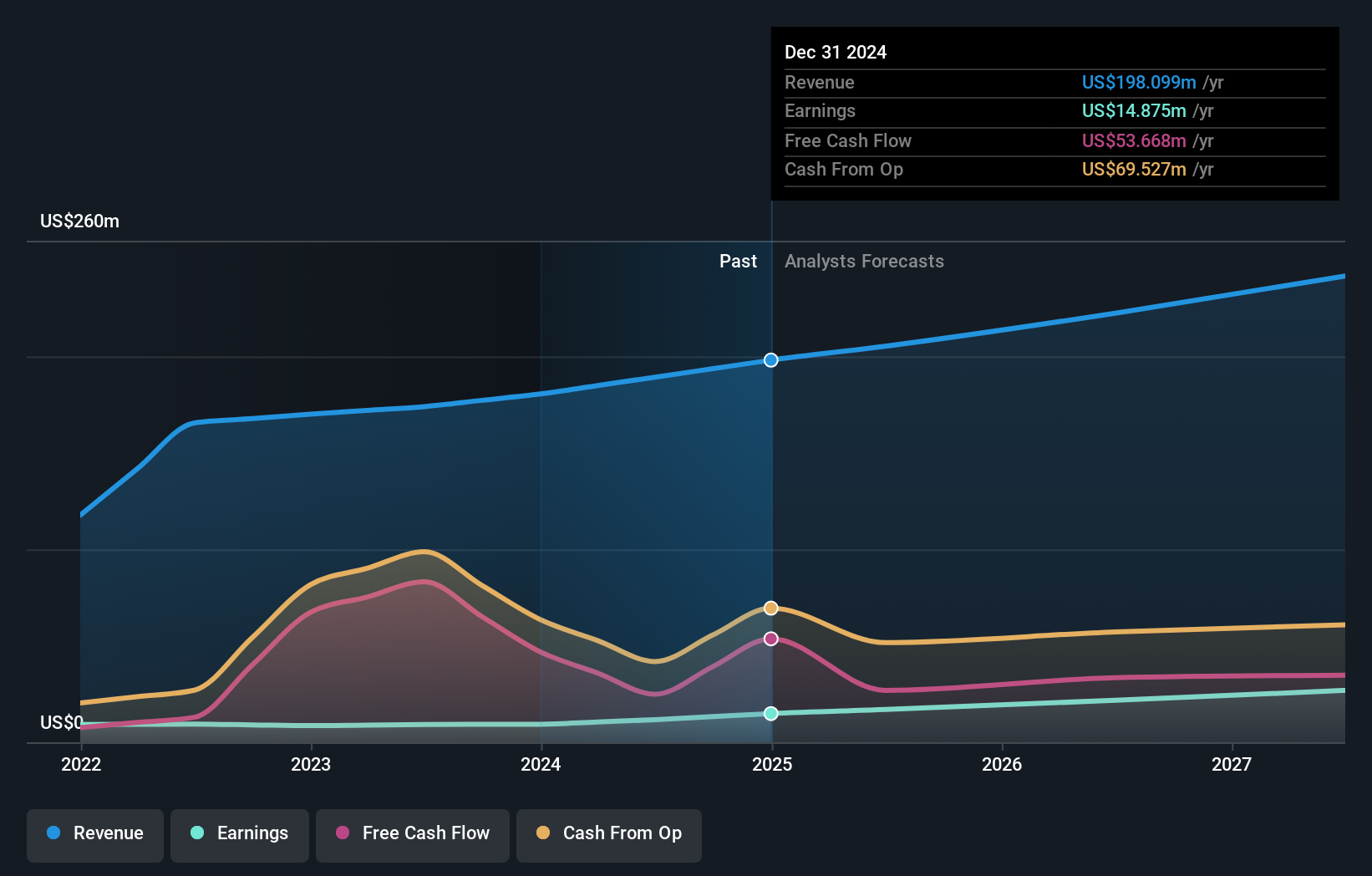1372x876 pixels.
Task: Toggle the Earnings legend button
Action: click(x=240, y=835)
